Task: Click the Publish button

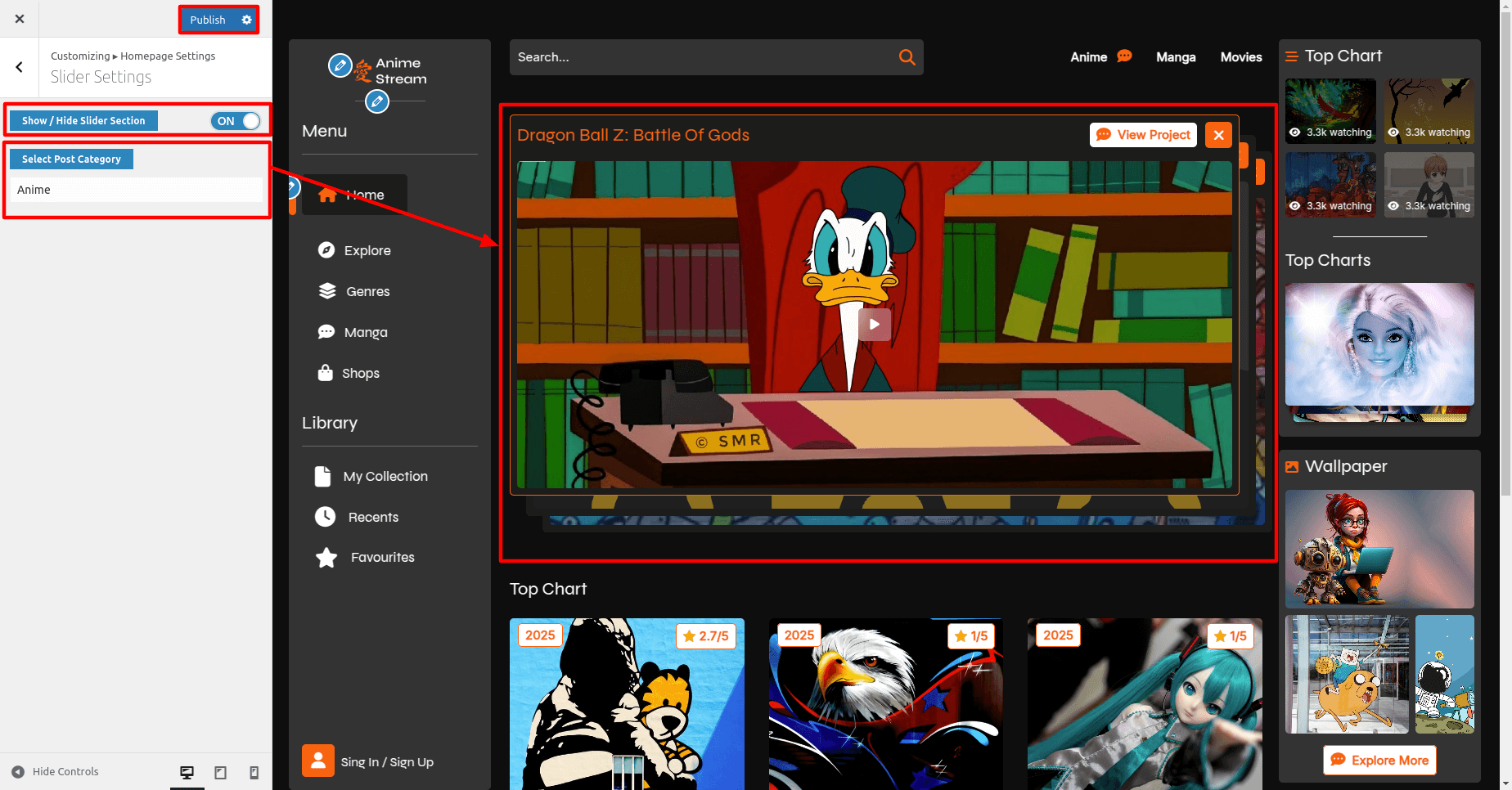Action: click(208, 20)
